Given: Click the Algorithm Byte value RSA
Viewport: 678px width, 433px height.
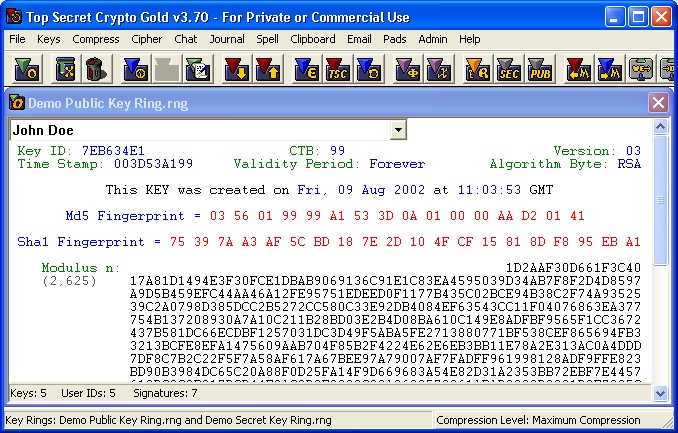Looking at the screenshot, I should 629,164.
